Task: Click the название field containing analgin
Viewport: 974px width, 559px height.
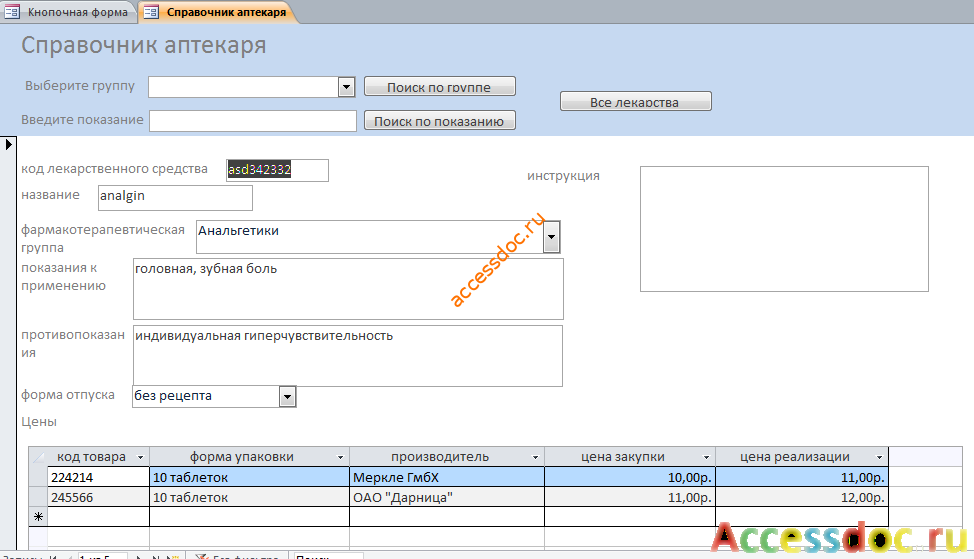Action: point(175,198)
